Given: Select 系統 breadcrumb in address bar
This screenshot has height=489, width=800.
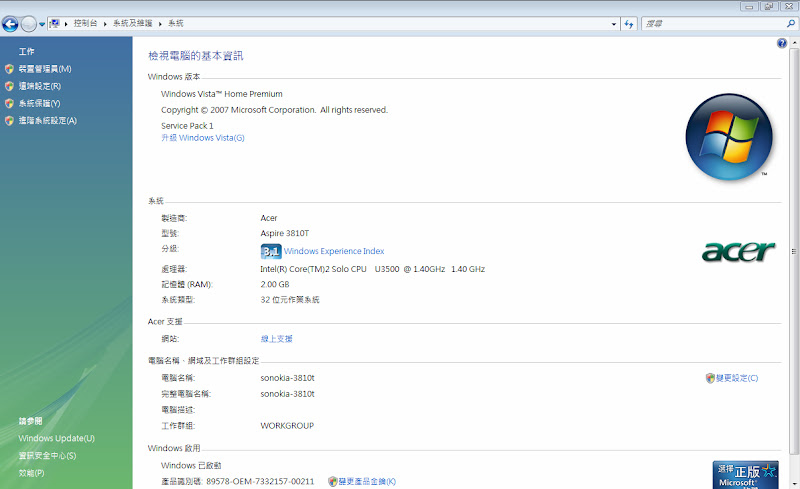Looking at the screenshot, I should click(176, 23).
